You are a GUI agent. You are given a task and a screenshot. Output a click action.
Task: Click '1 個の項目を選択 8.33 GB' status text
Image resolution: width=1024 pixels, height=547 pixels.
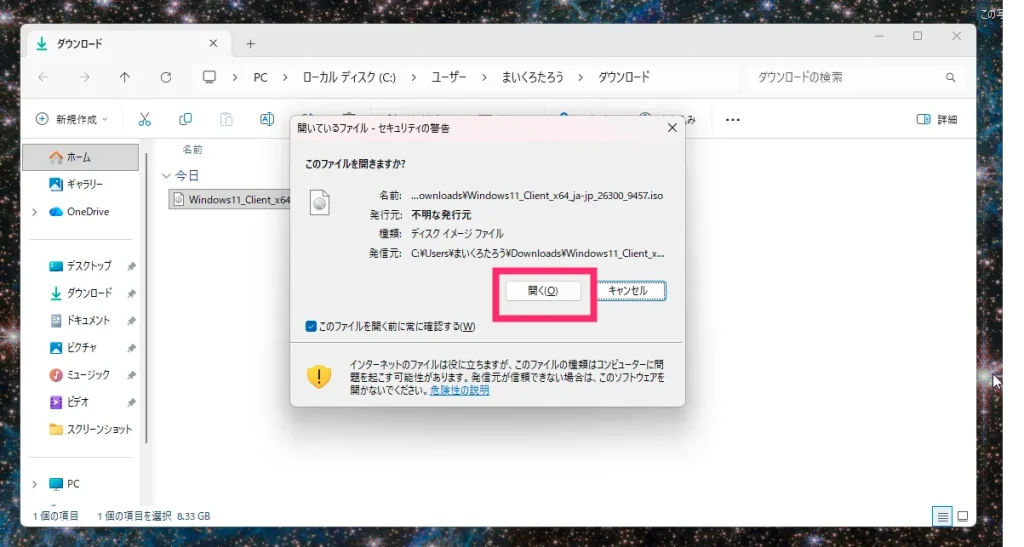tap(153, 516)
